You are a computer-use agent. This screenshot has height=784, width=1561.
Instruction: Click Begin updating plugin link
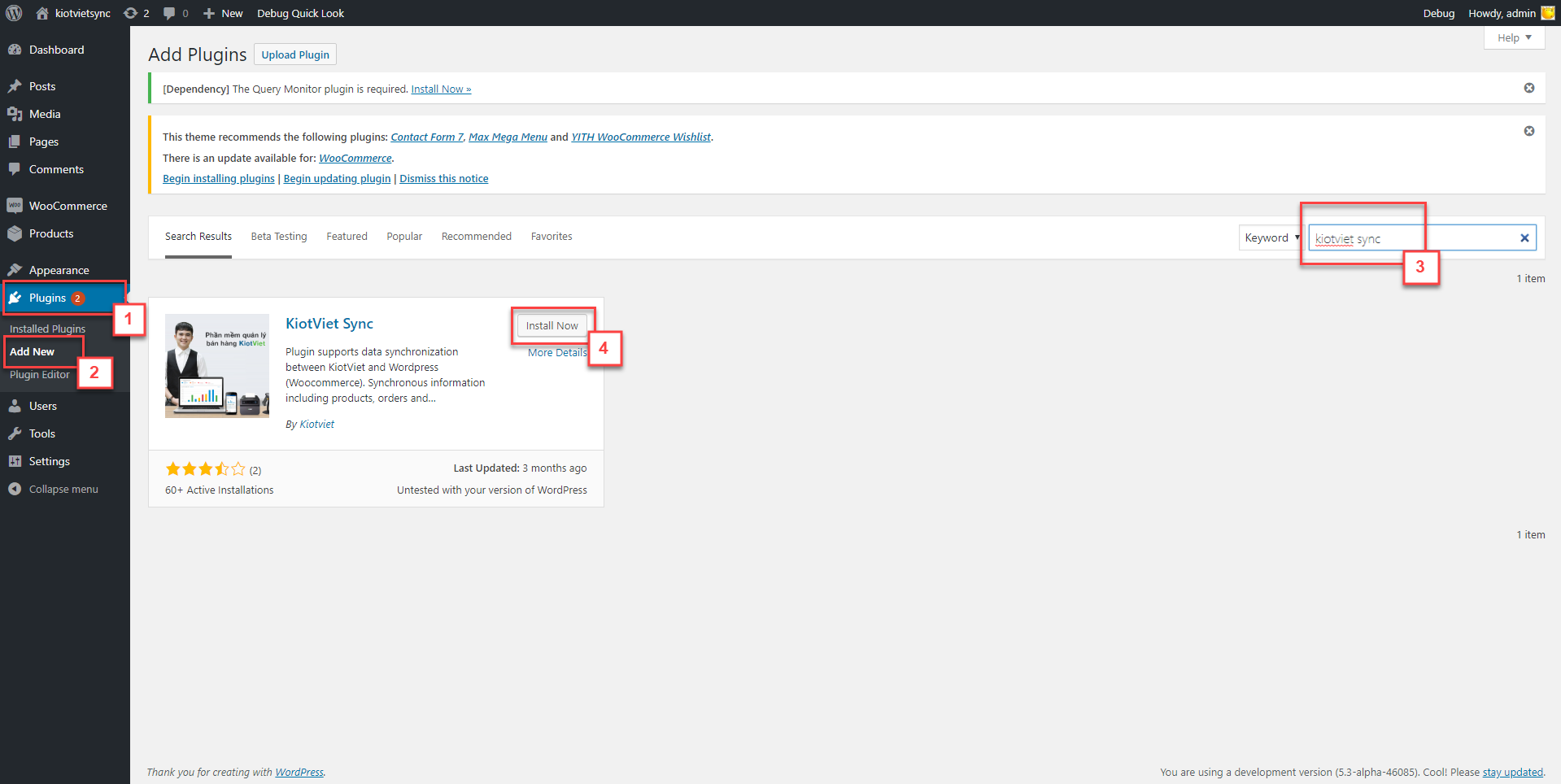337,178
